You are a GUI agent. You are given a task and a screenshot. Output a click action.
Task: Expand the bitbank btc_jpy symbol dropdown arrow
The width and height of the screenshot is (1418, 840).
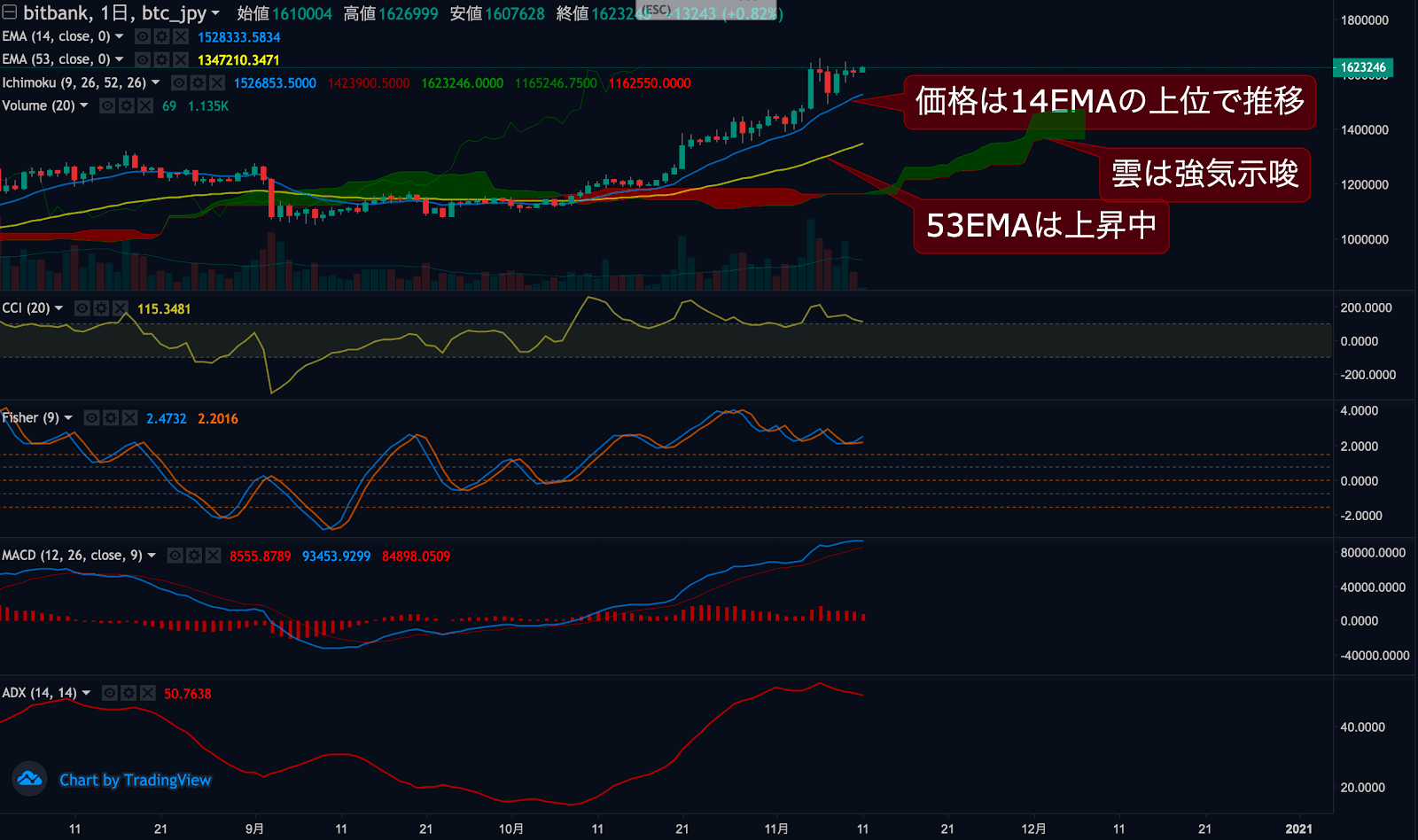pos(215,13)
